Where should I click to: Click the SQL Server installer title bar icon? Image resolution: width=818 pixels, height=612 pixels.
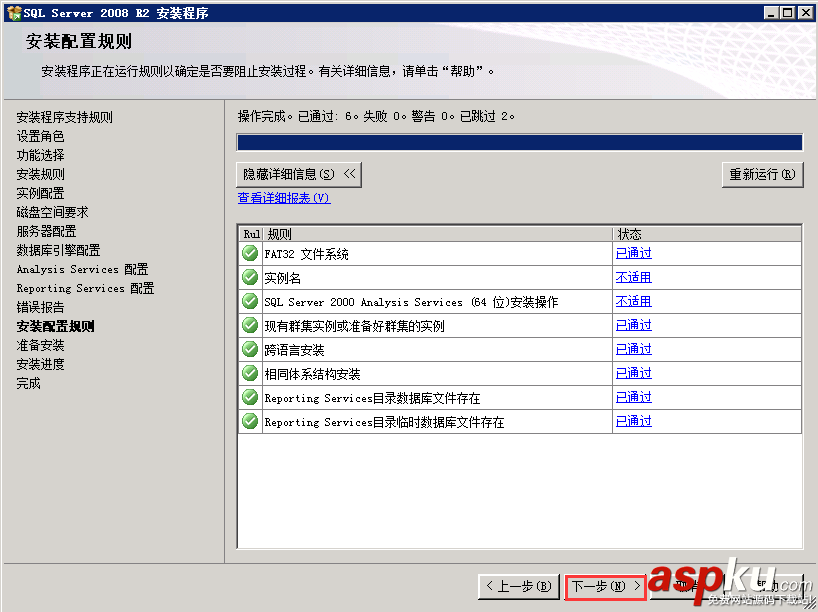tap(14, 13)
